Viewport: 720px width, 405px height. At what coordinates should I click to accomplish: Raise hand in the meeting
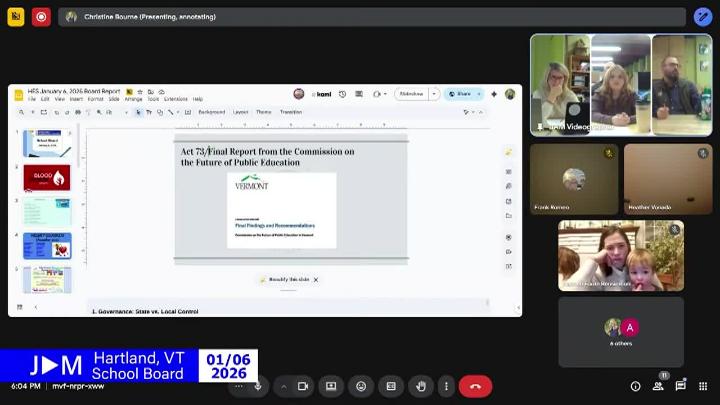(421, 386)
